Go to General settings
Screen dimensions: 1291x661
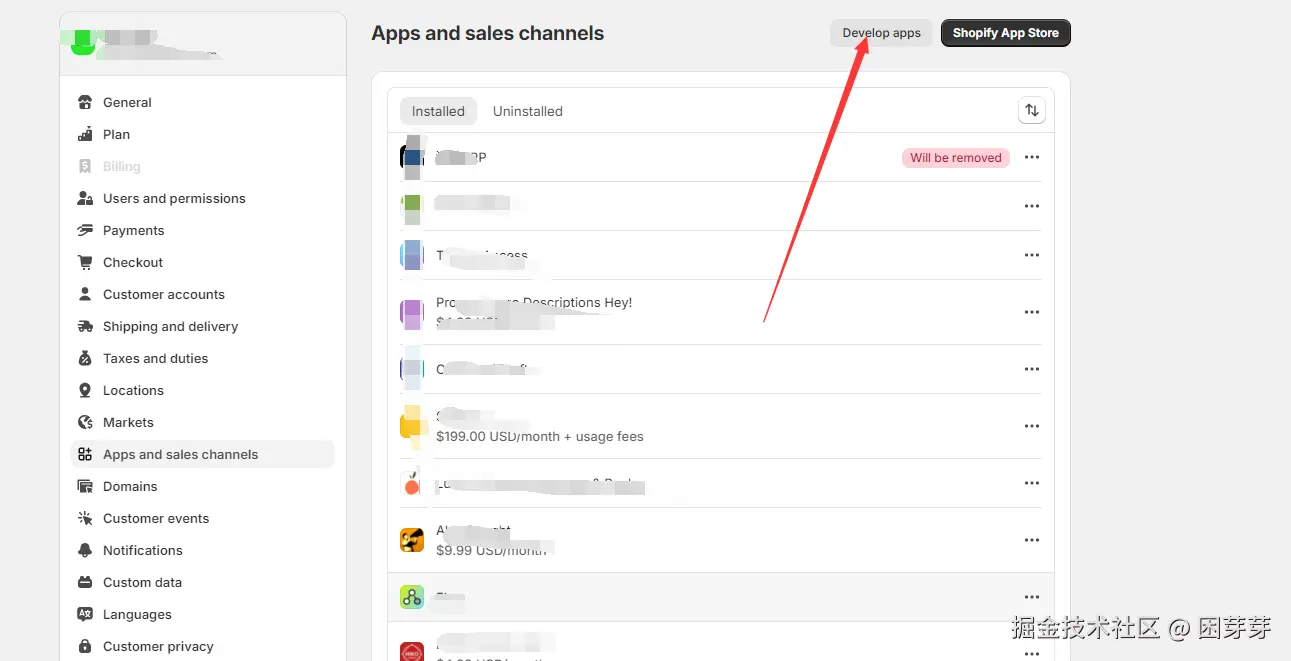pos(203,102)
